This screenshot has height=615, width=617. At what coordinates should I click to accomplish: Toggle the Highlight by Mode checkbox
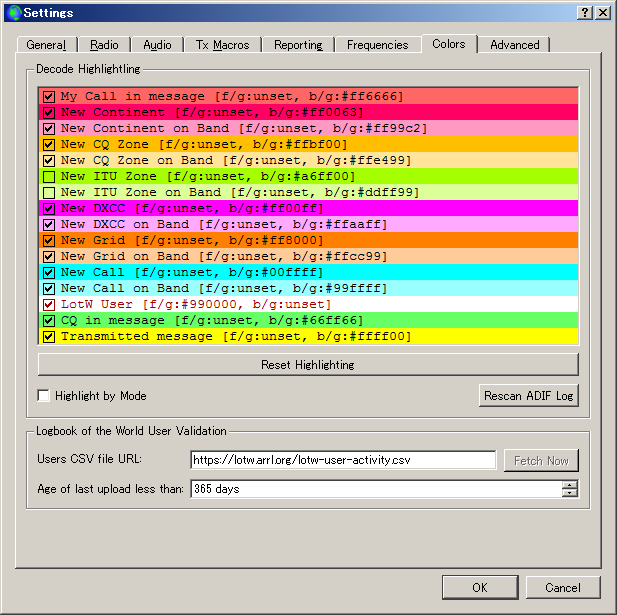point(44,396)
